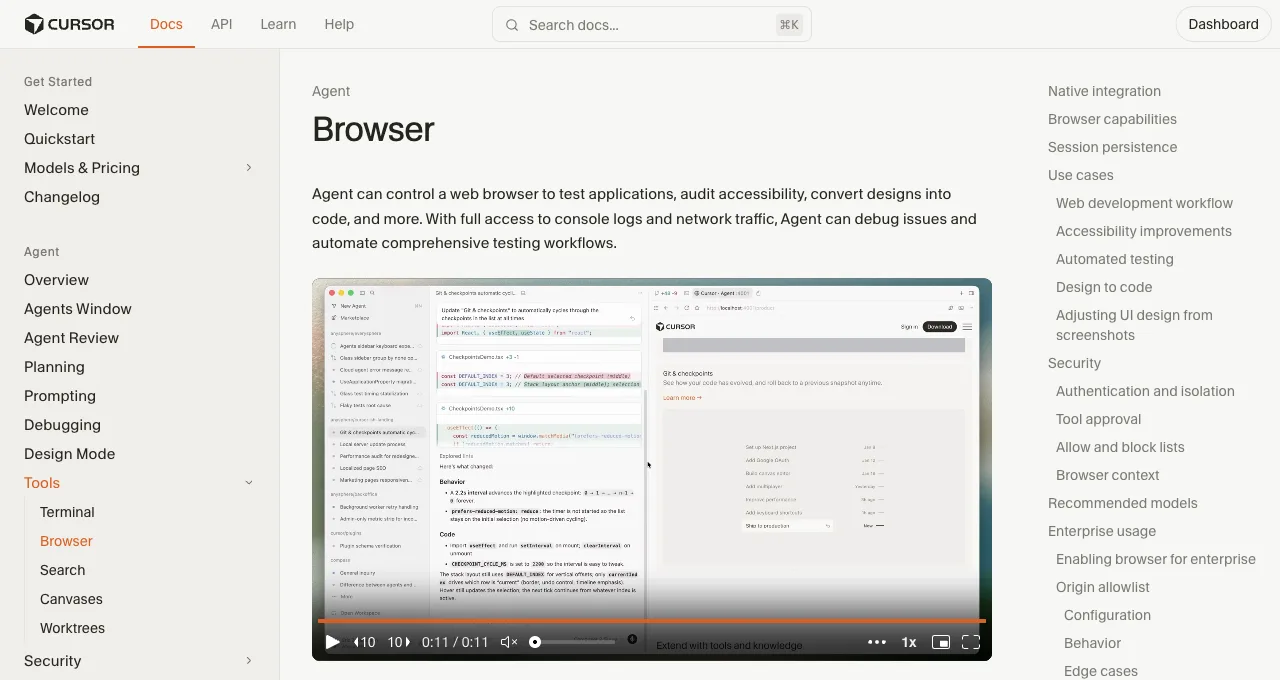Screen dimensions: 1280x680
Task: Switch to the API tab
Action: point(222,24)
